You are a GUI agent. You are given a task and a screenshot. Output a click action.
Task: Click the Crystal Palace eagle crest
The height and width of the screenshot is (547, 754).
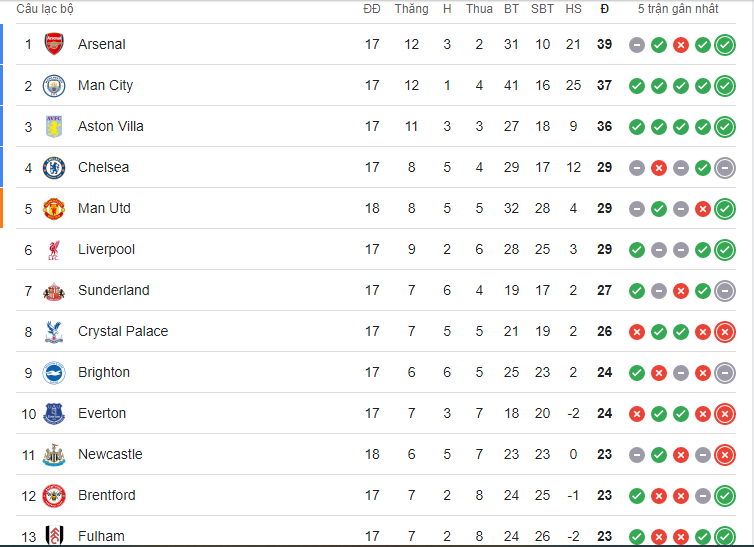pos(54,331)
